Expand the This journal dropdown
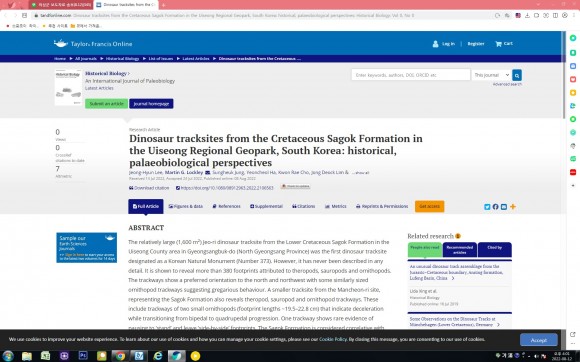This screenshot has height=362, width=580. click(x=492, y=75)
